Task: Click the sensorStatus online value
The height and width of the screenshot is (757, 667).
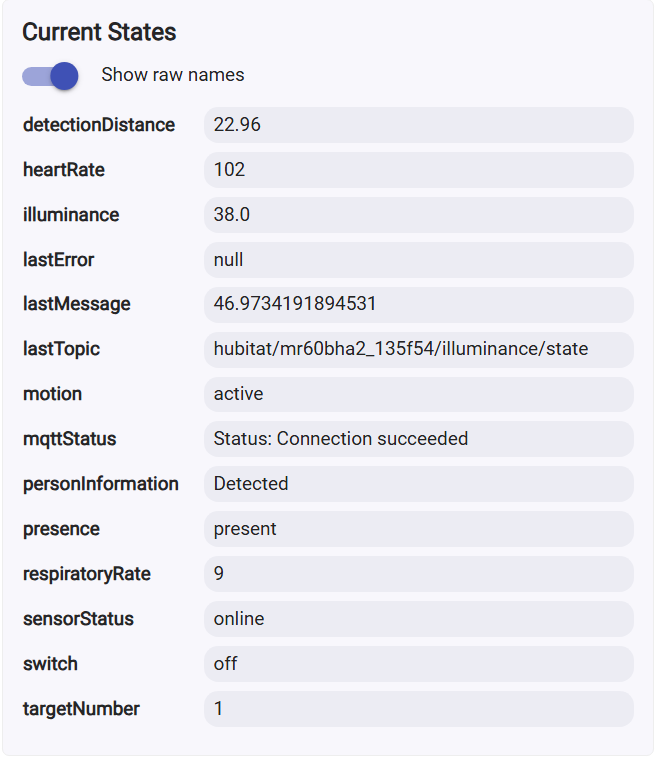Action: tap(418, 619)
